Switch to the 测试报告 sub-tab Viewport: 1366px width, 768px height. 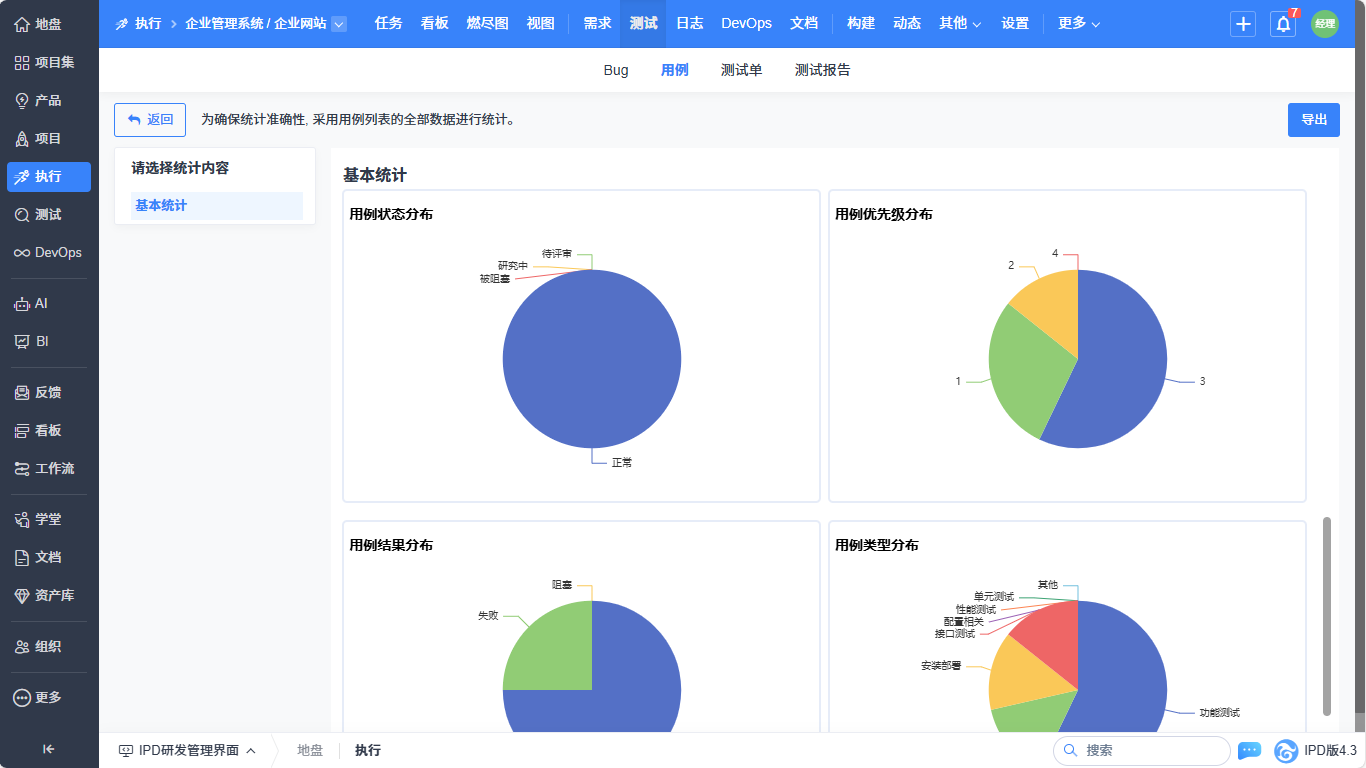pos(823,70)
